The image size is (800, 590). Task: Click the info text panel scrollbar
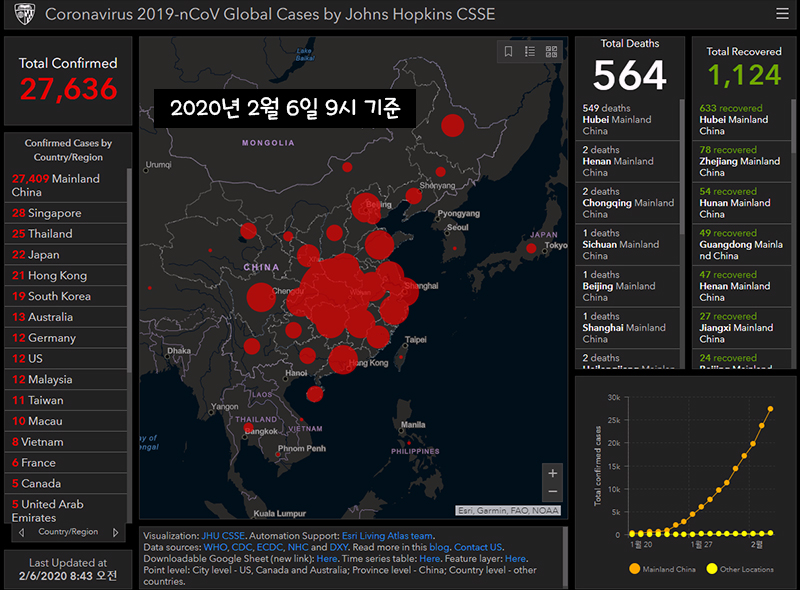tap(565, 556)
